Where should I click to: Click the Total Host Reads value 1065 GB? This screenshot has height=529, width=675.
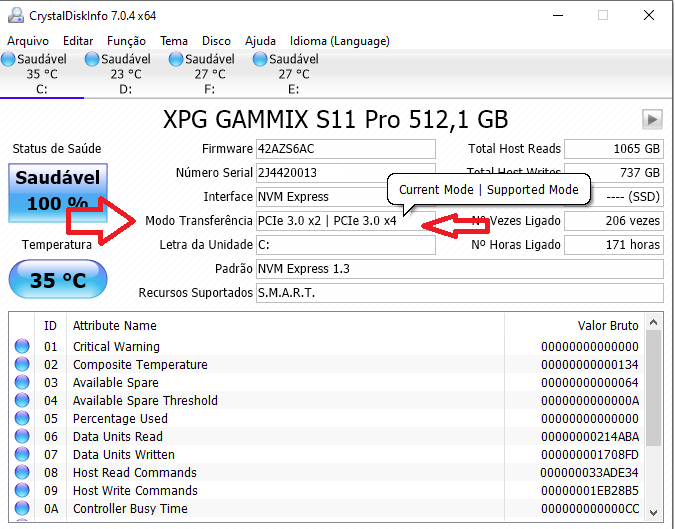[614, 149]
